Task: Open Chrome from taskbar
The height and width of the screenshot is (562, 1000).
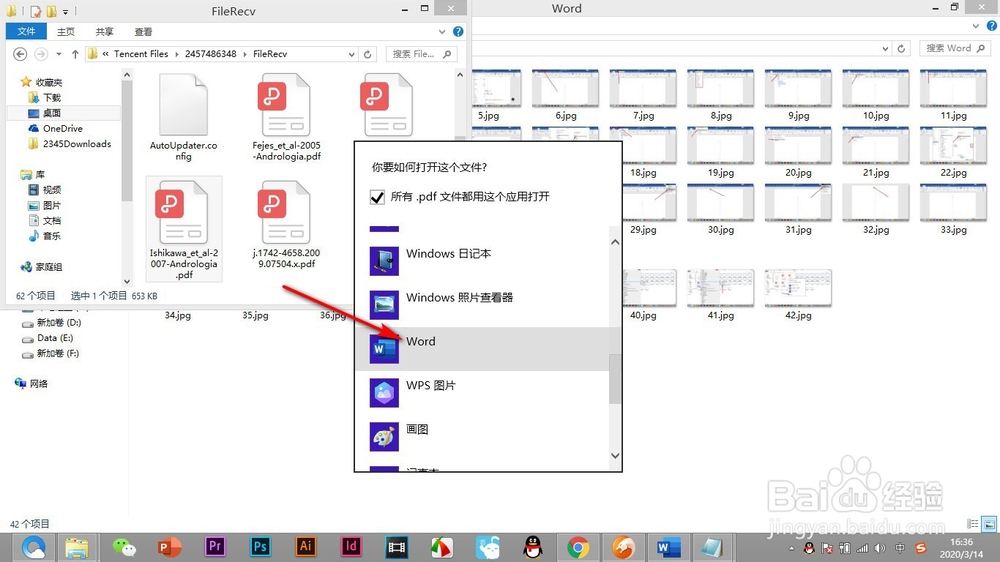Action: [x=578, y=547]
